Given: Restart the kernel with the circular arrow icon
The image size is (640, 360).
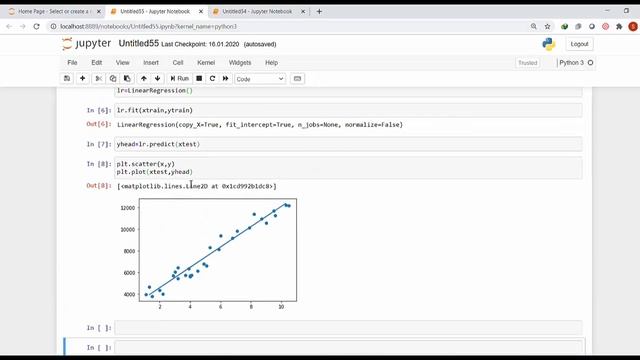Looking at the screenshot, I should (x=212, y=78).
